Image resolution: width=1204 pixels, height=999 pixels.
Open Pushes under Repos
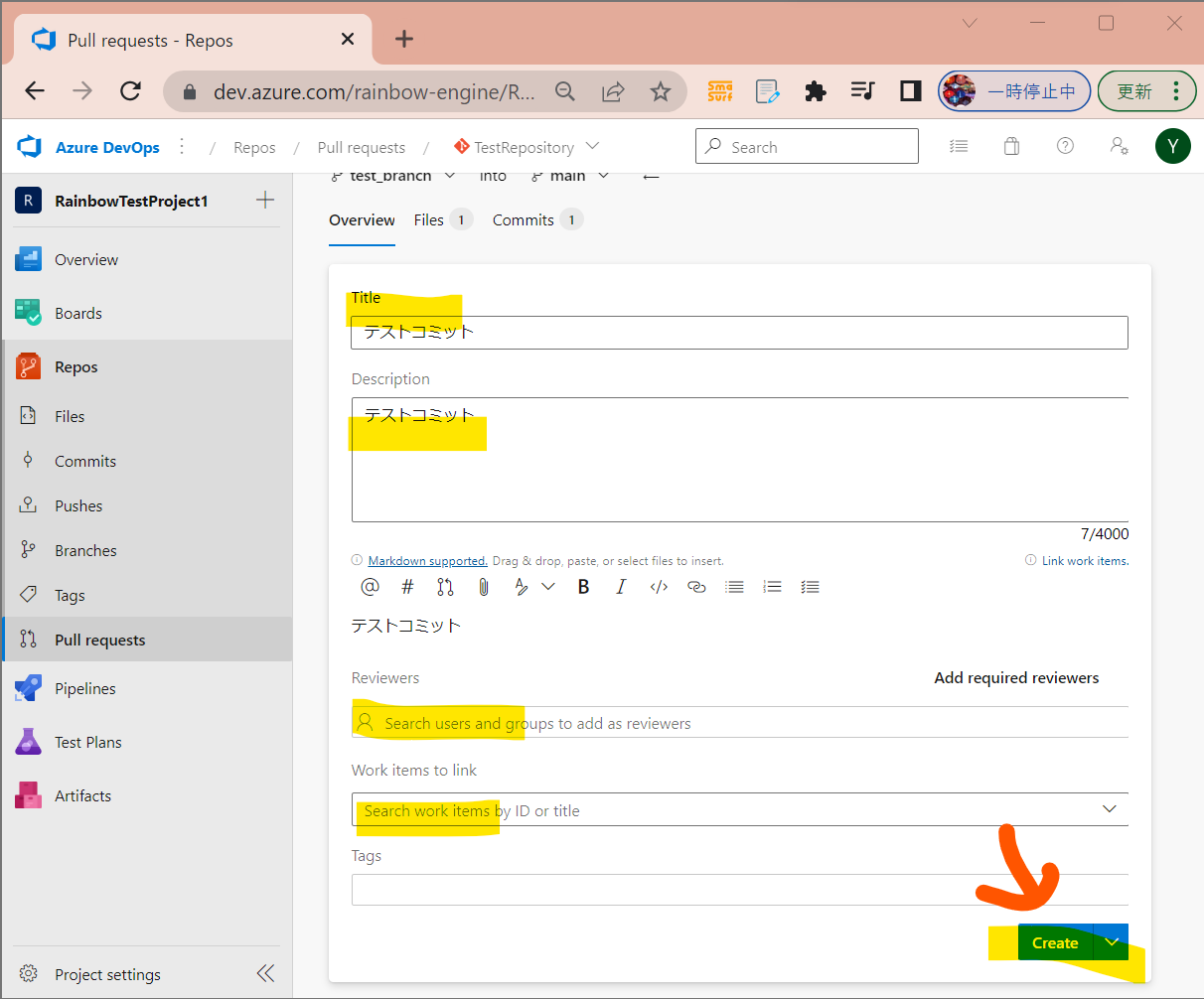click(147, 505)
